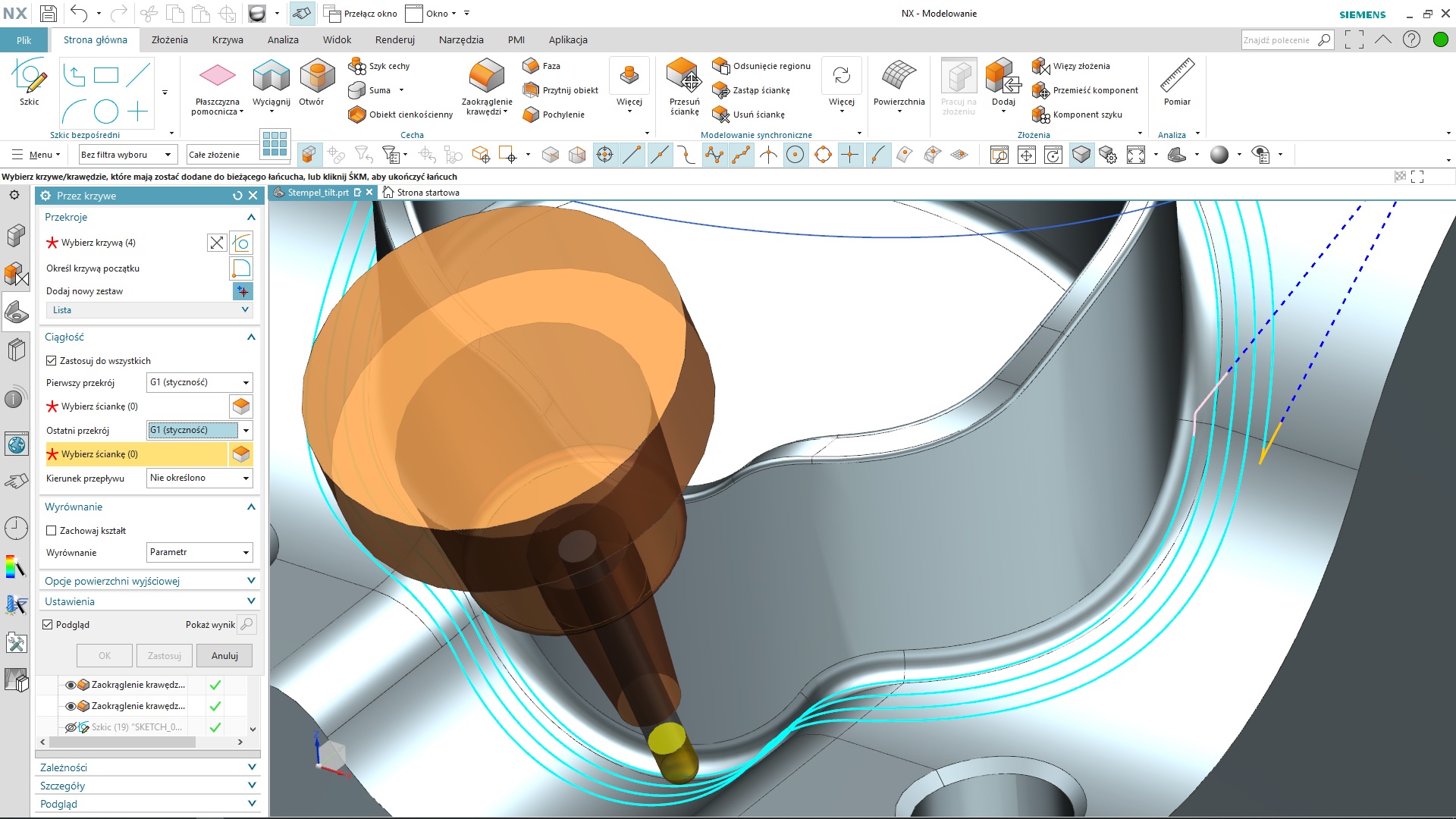Open the Powierzchnia surface tool
The image size is (1456, 819).
pos(899,83)
